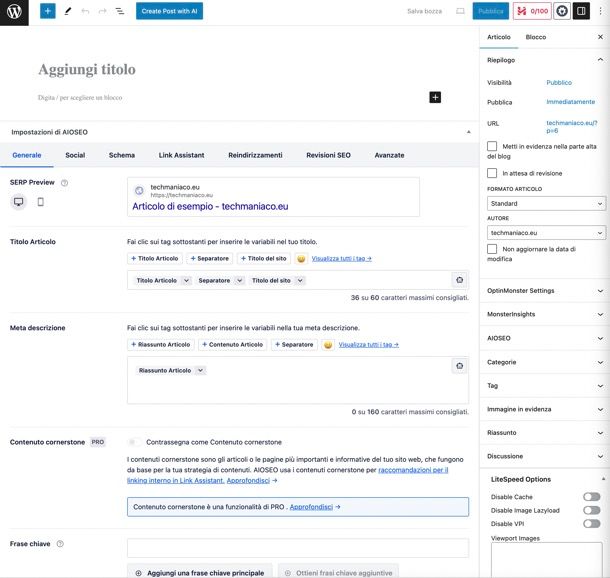Click the Pubblica button
This screenshot has width=610, height=578.
point(491,11)
